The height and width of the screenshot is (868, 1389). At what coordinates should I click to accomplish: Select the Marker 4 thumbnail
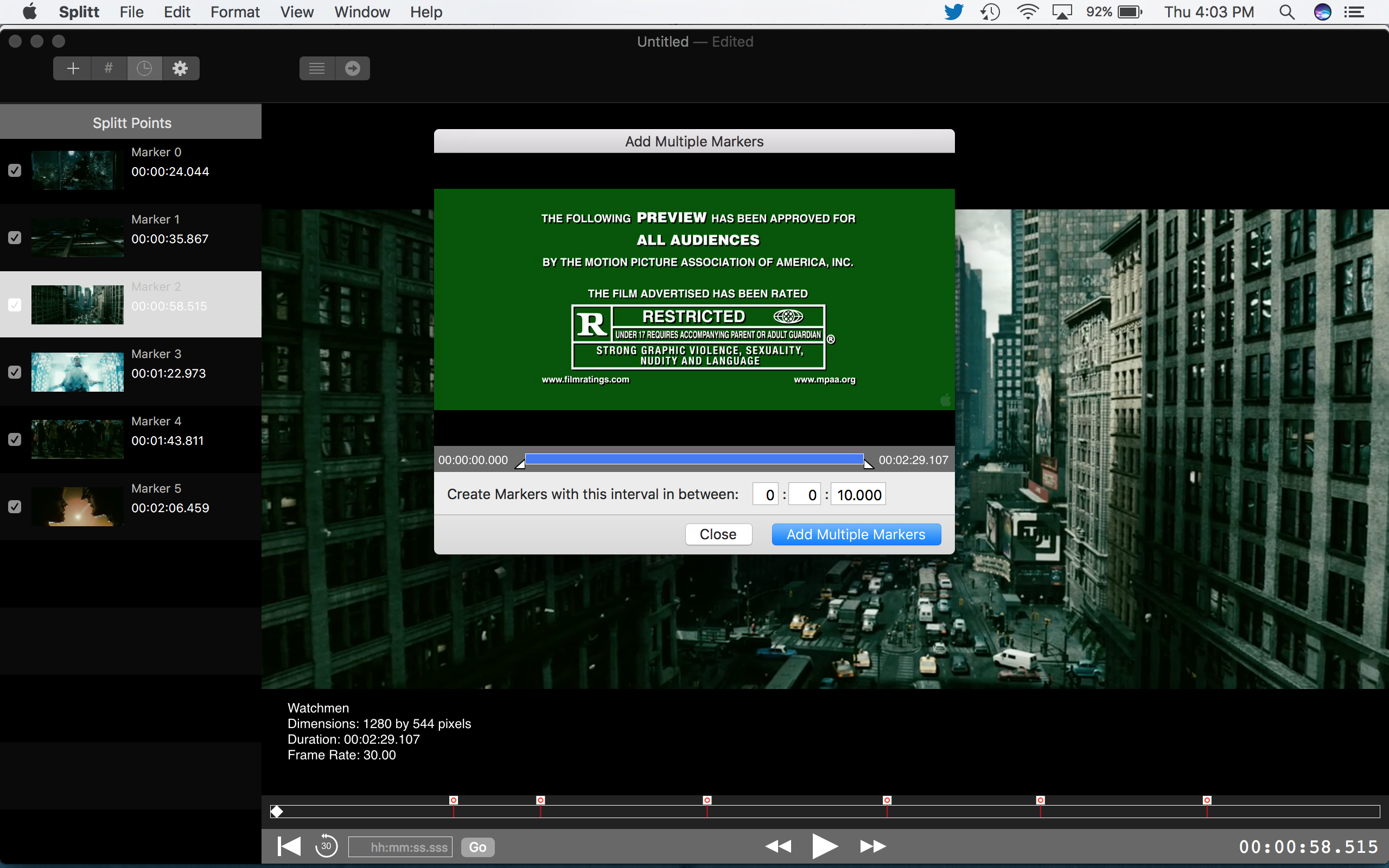pyautogui.click(x=78, y=439)
